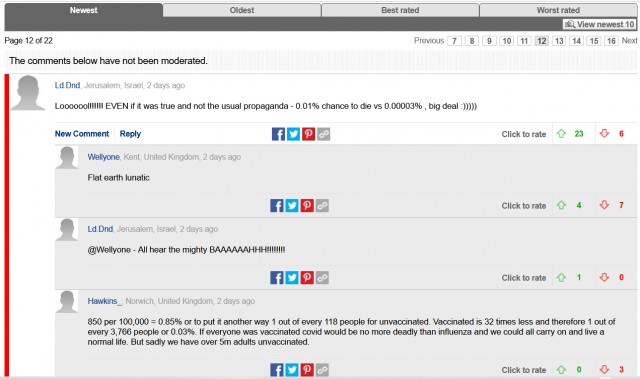Pin Hawkins_ comment on Pinterest

coord(307,370)
